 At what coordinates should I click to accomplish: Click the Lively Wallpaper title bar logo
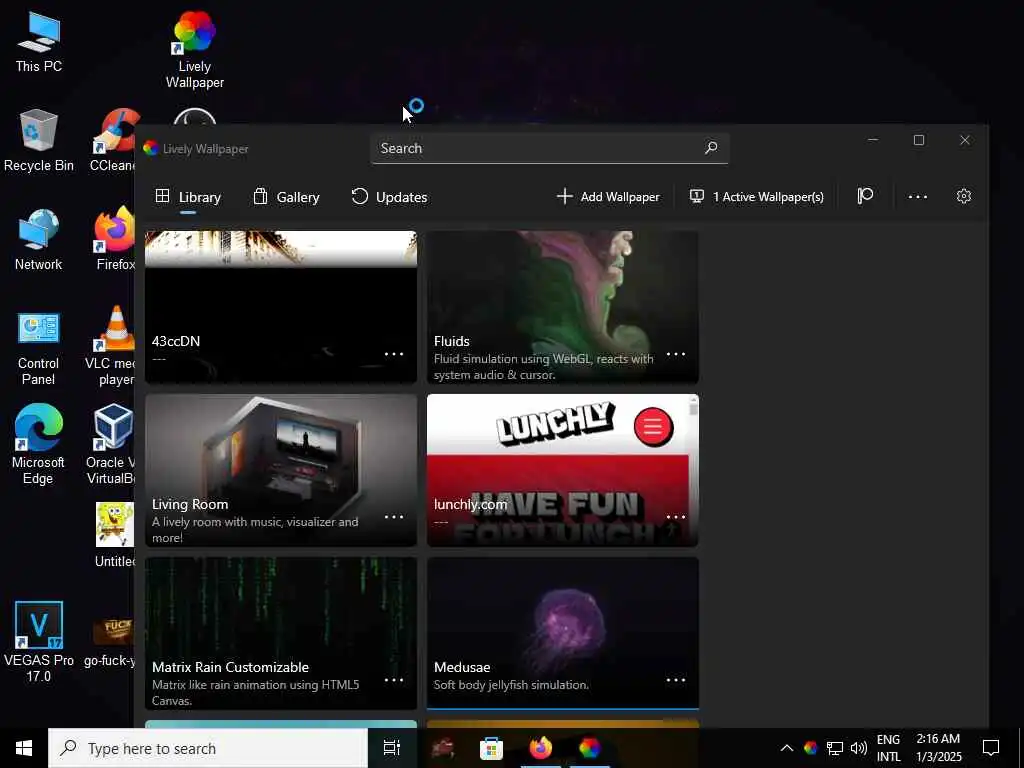[151, 148]
